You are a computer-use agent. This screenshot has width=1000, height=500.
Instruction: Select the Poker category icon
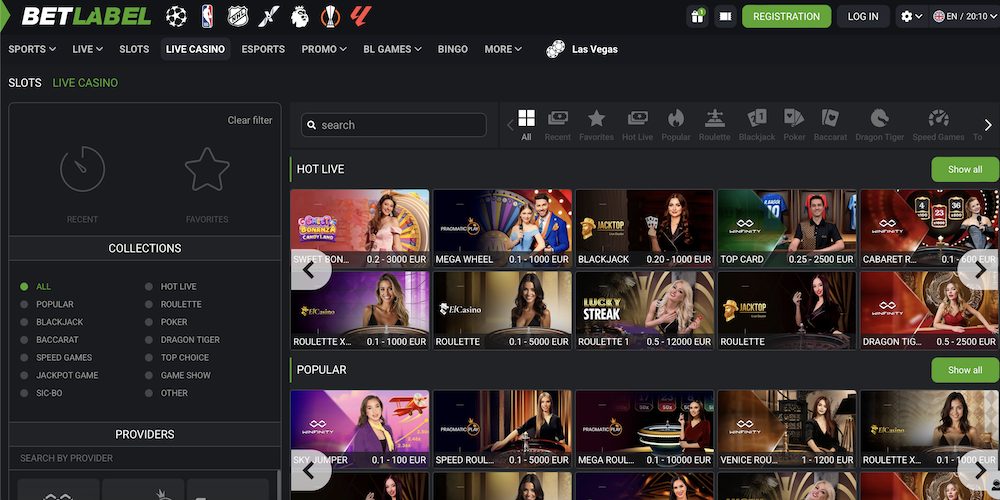tap(794, 118)
